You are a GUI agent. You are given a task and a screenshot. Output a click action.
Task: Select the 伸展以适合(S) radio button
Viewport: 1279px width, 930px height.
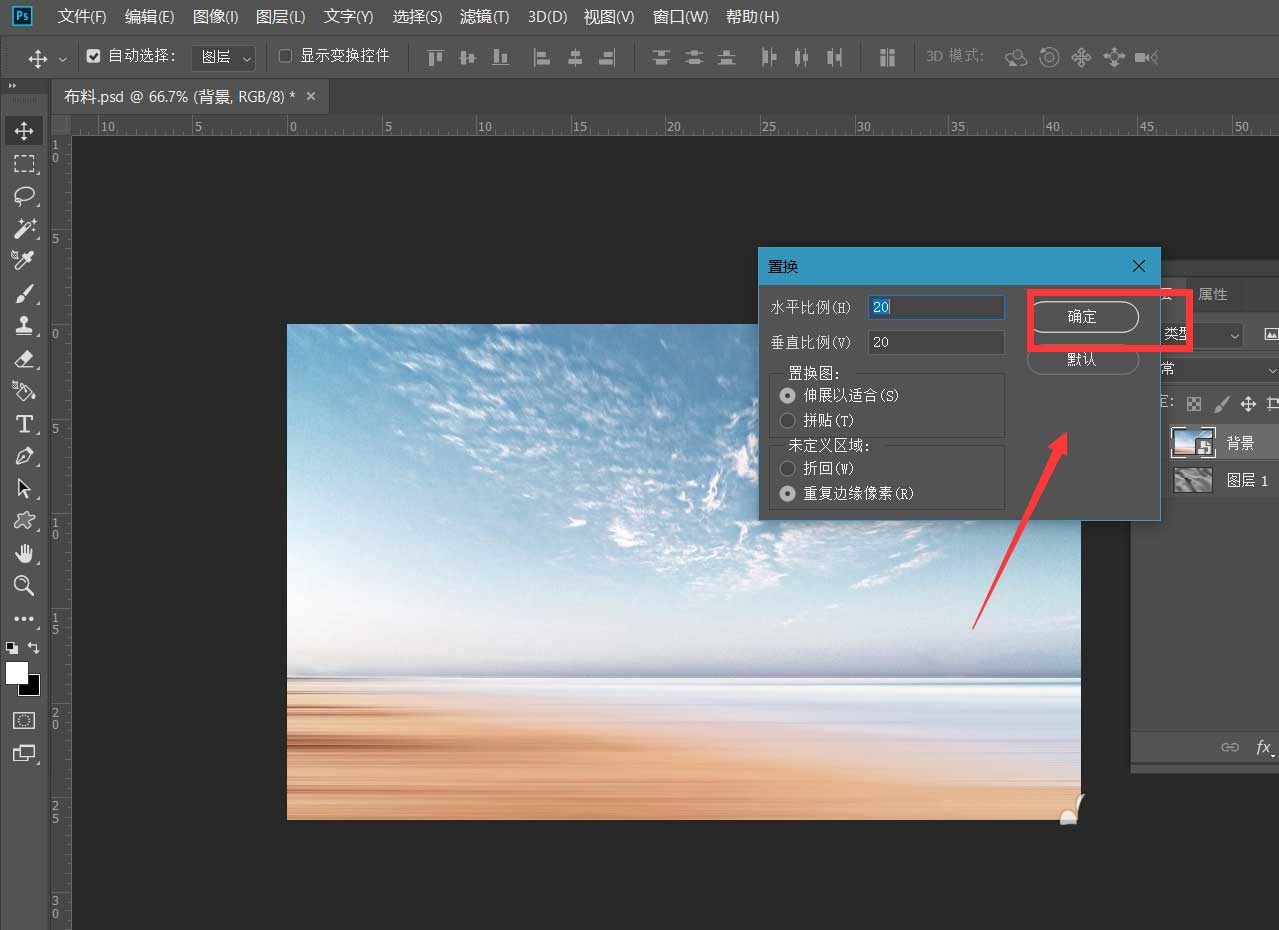coord(788,395)
